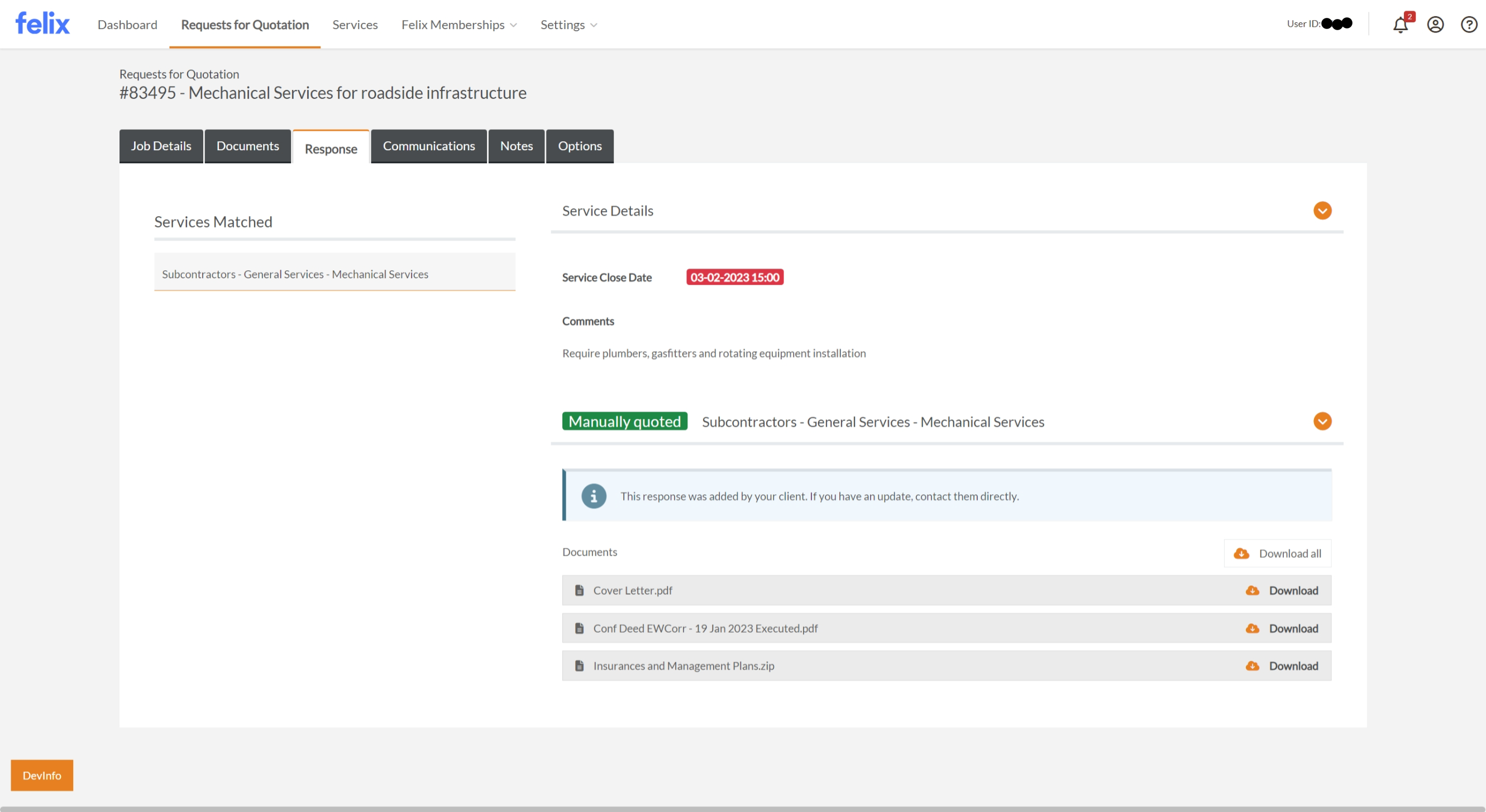Click the Download all cloud icon

coord(1241,553)
